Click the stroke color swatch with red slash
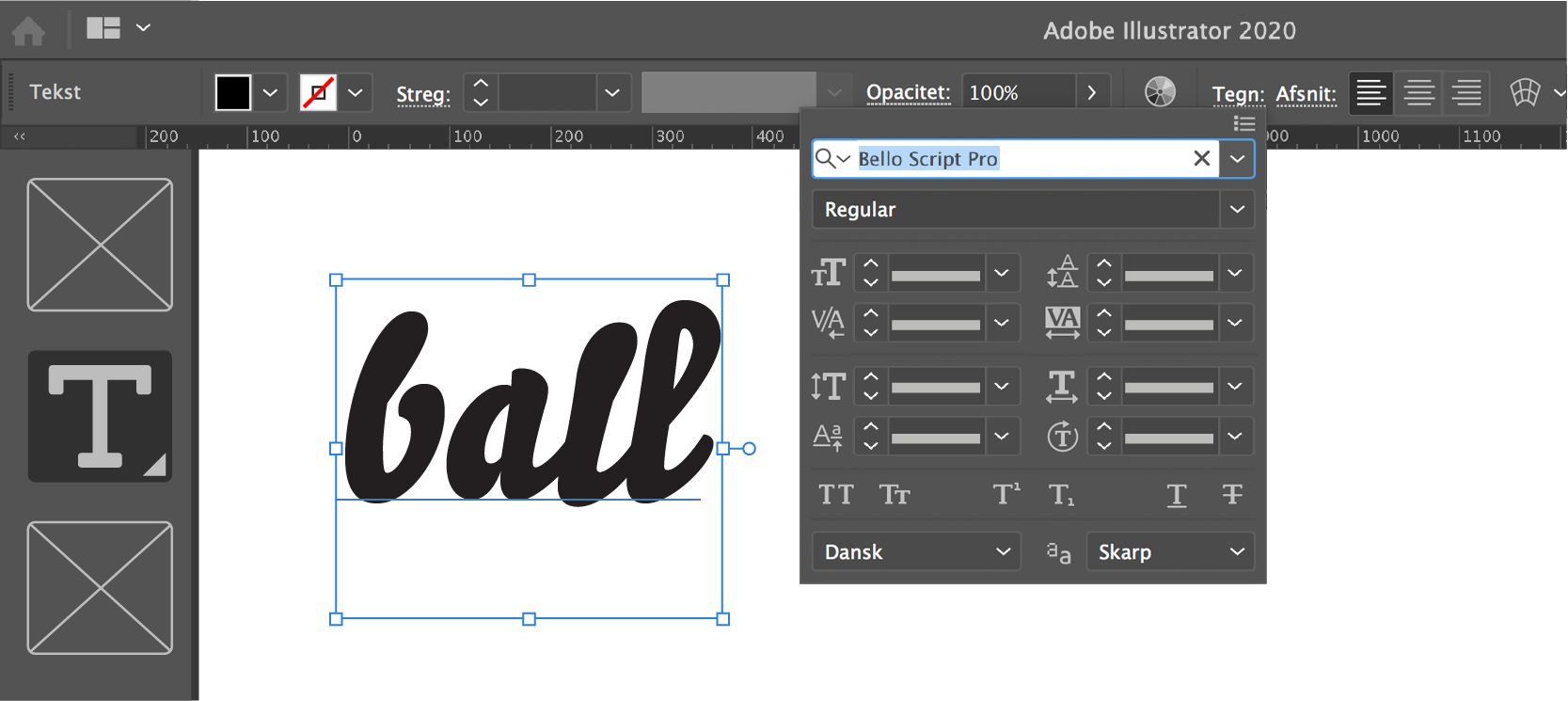This screenshot has width=1568, height=701. 318,93
